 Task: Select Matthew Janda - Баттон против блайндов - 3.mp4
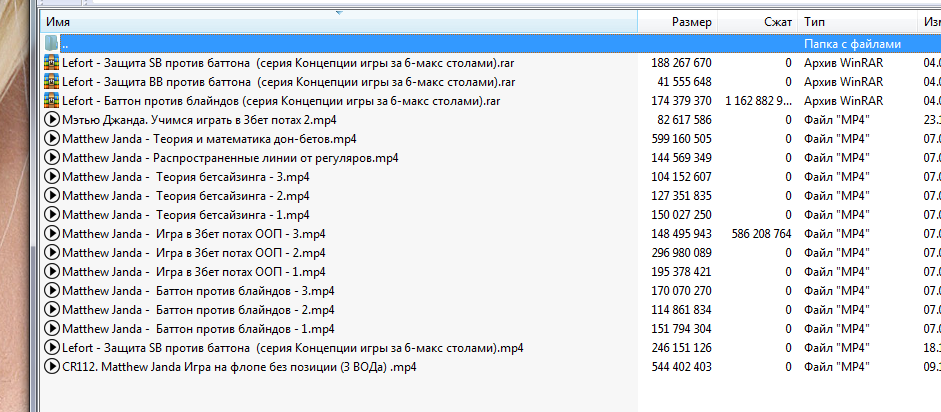pos(198,291)
